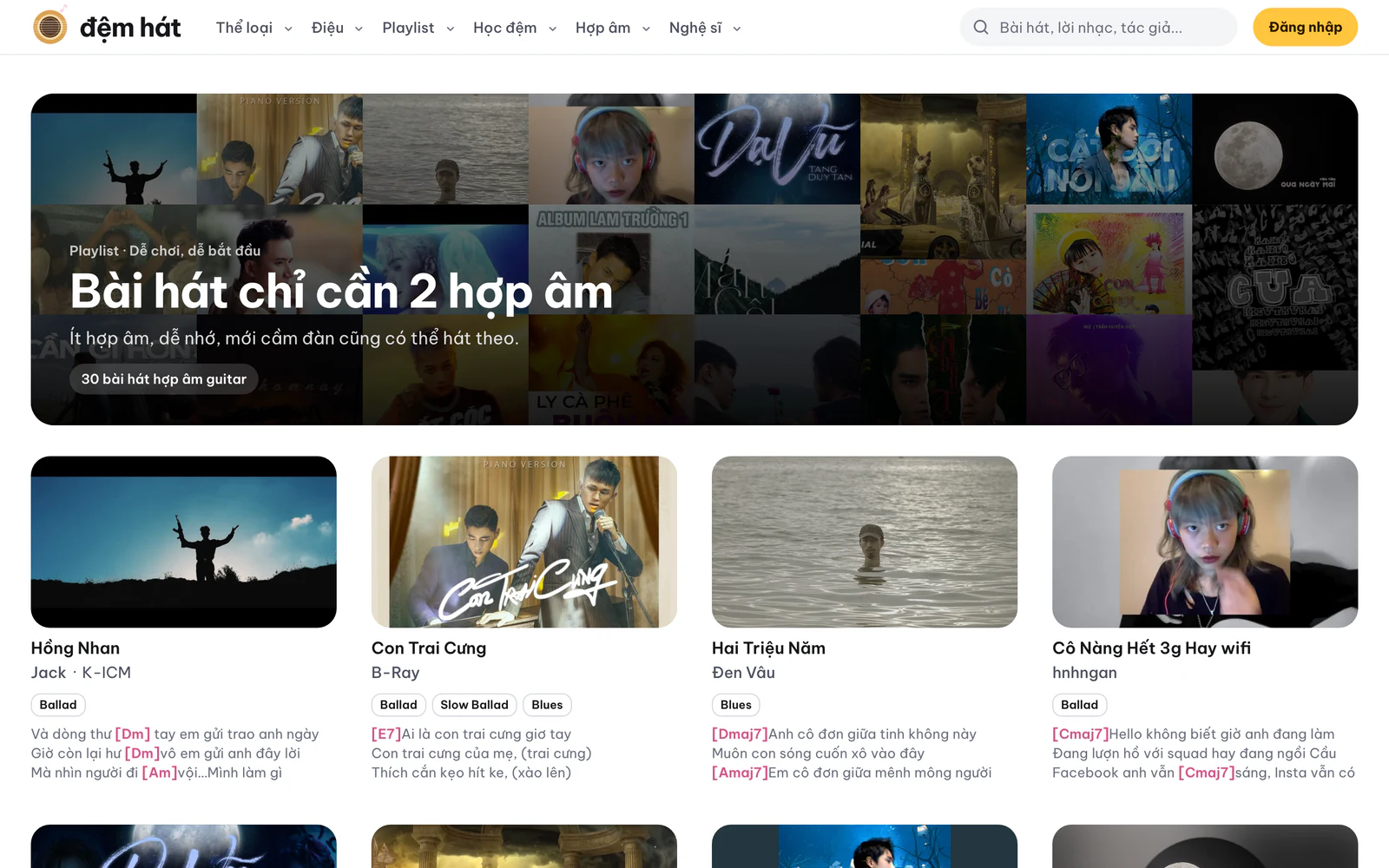Select Ballad tag under Con Trai Cưng
The width and height of the screenshot is (1389, 868).
[x=398, y=705]
